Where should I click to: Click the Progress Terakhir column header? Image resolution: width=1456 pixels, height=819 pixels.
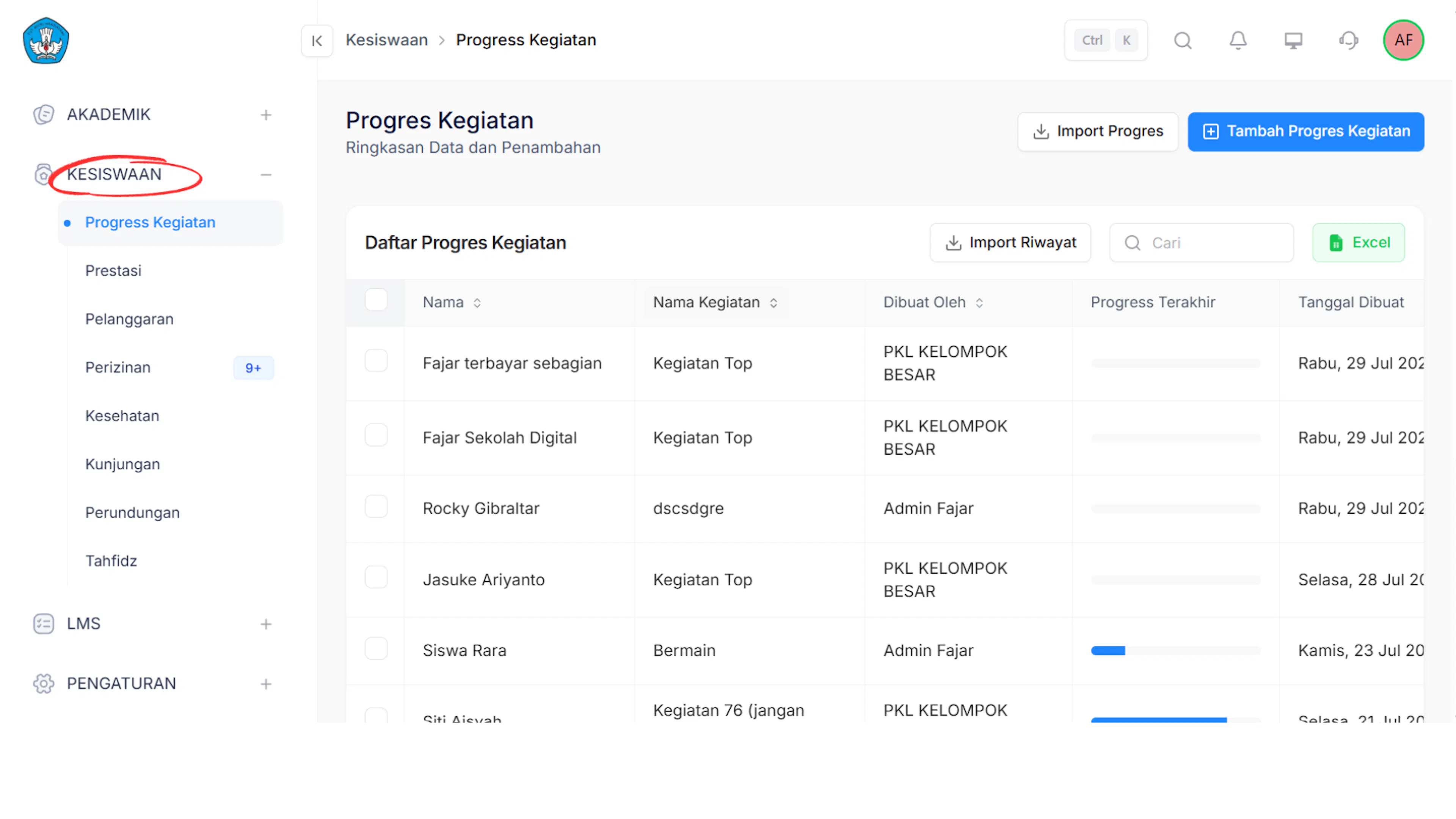pos(1153,303)
